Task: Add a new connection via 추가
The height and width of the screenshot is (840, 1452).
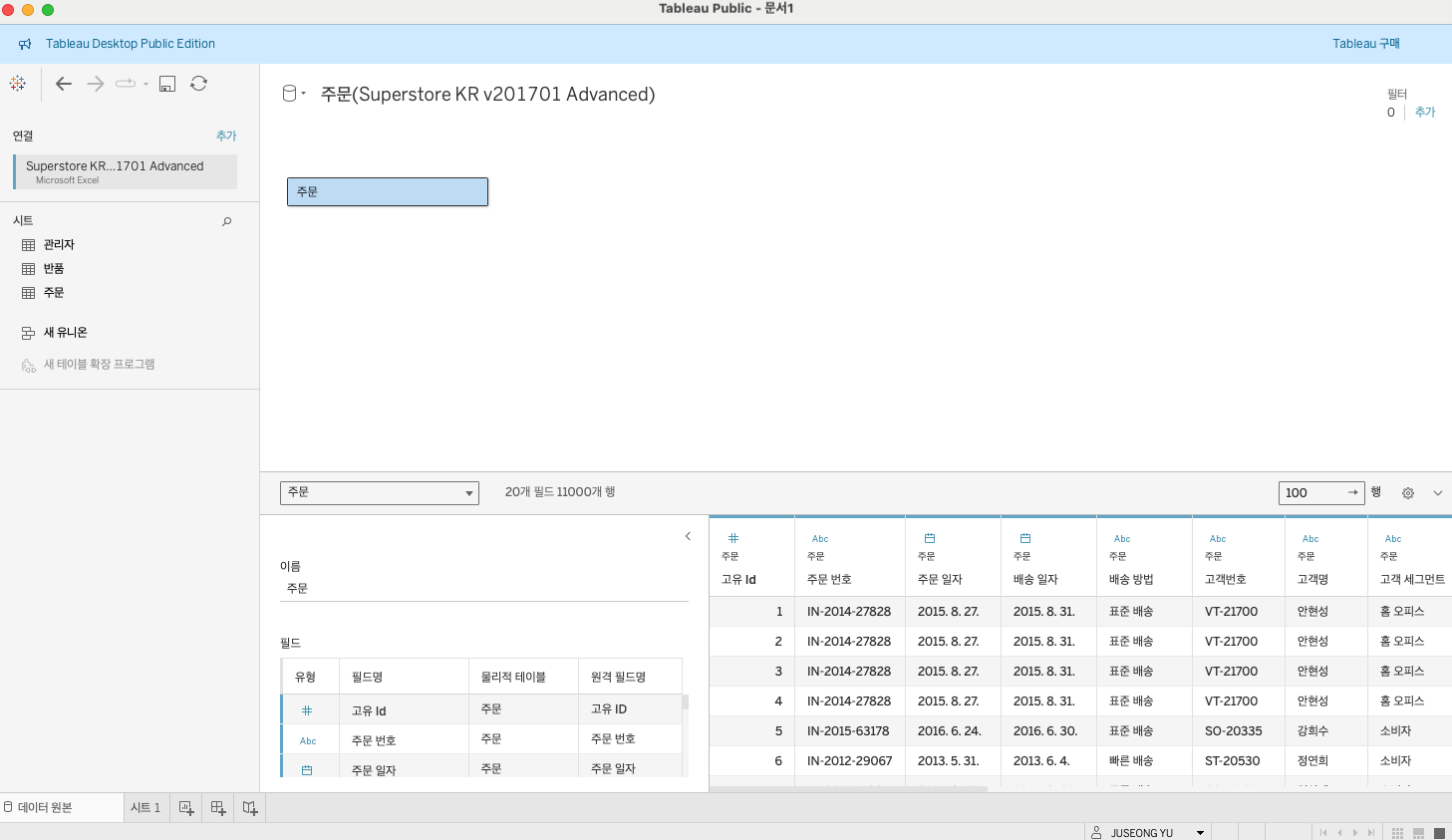Action: click(x=226, y=136)
